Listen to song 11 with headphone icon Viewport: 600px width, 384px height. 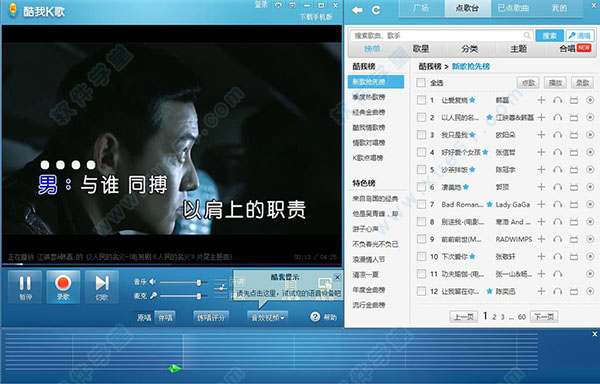click(x=558, y=274)
